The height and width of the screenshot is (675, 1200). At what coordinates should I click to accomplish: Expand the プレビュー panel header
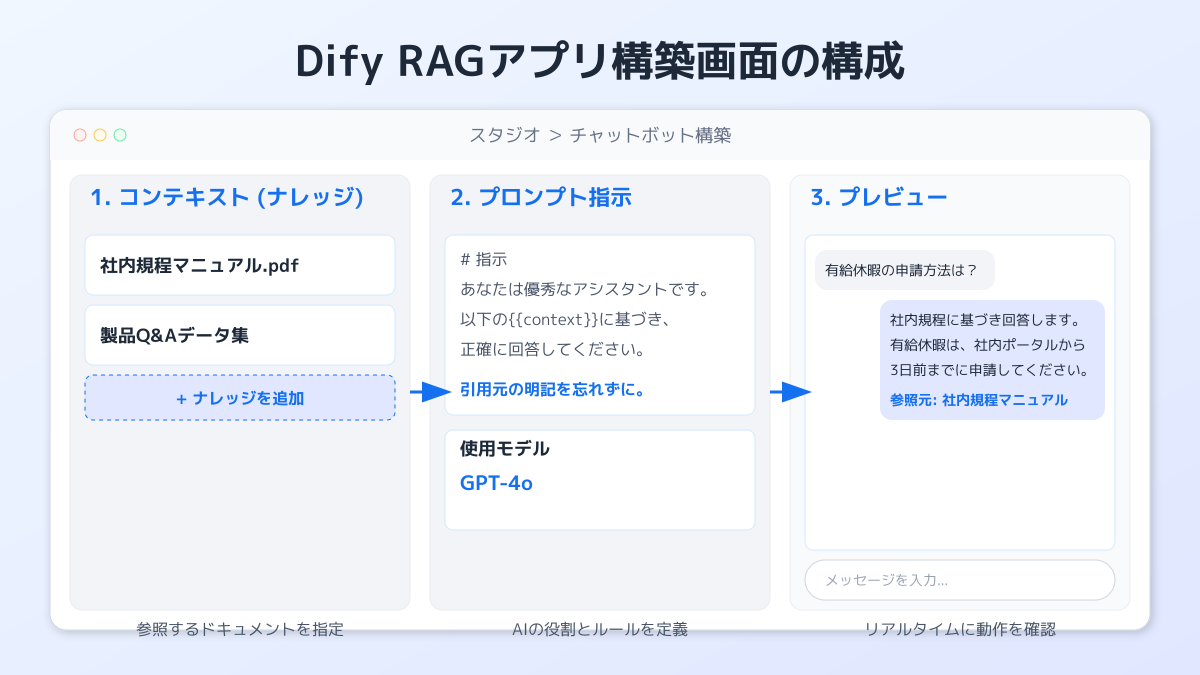[x=875, y=197]
